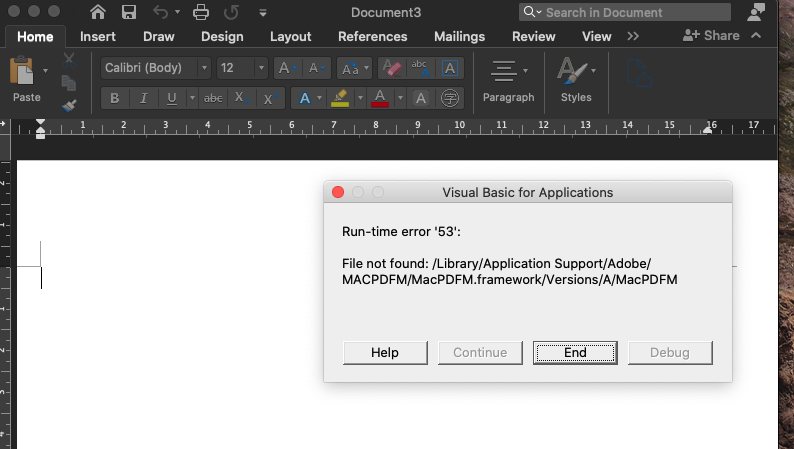The width and height of the screenshot is (794, 449).
Task: Open the Layout tab
Action: pos(291,36)
